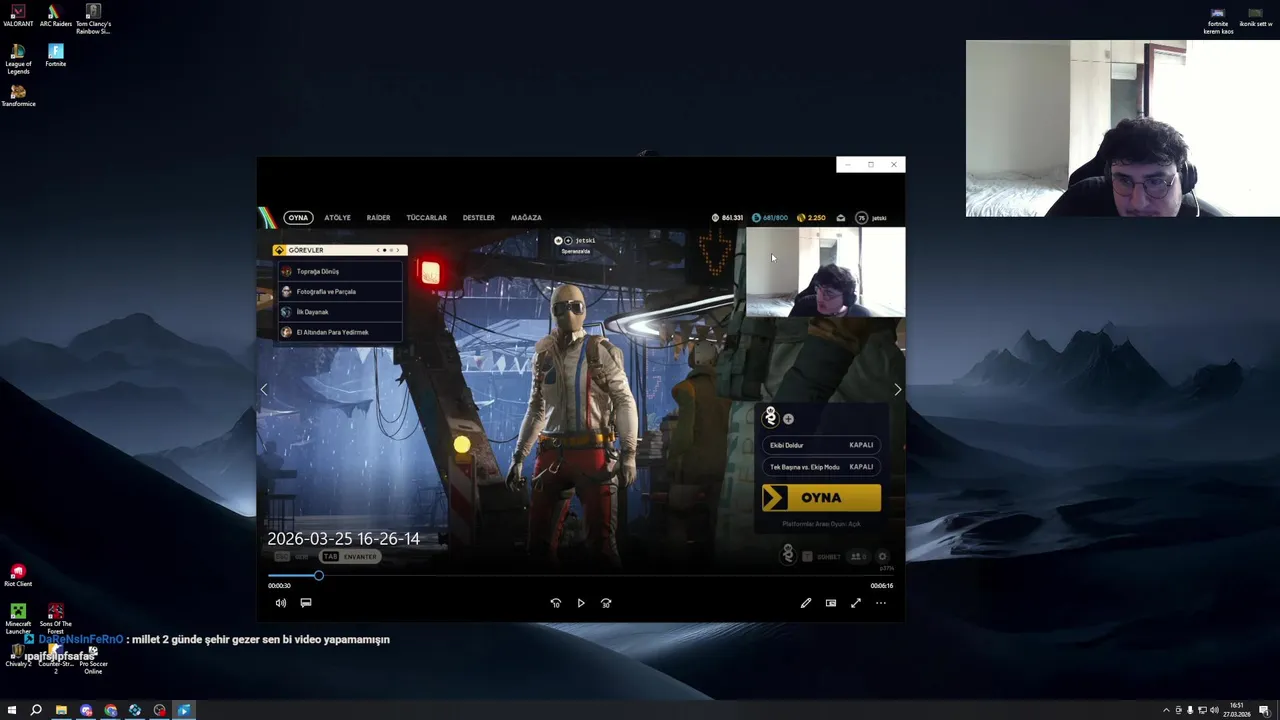The height and width of the screenshot is (720, 1280).
Task: Play the paused video
Action: coord(581,603)
